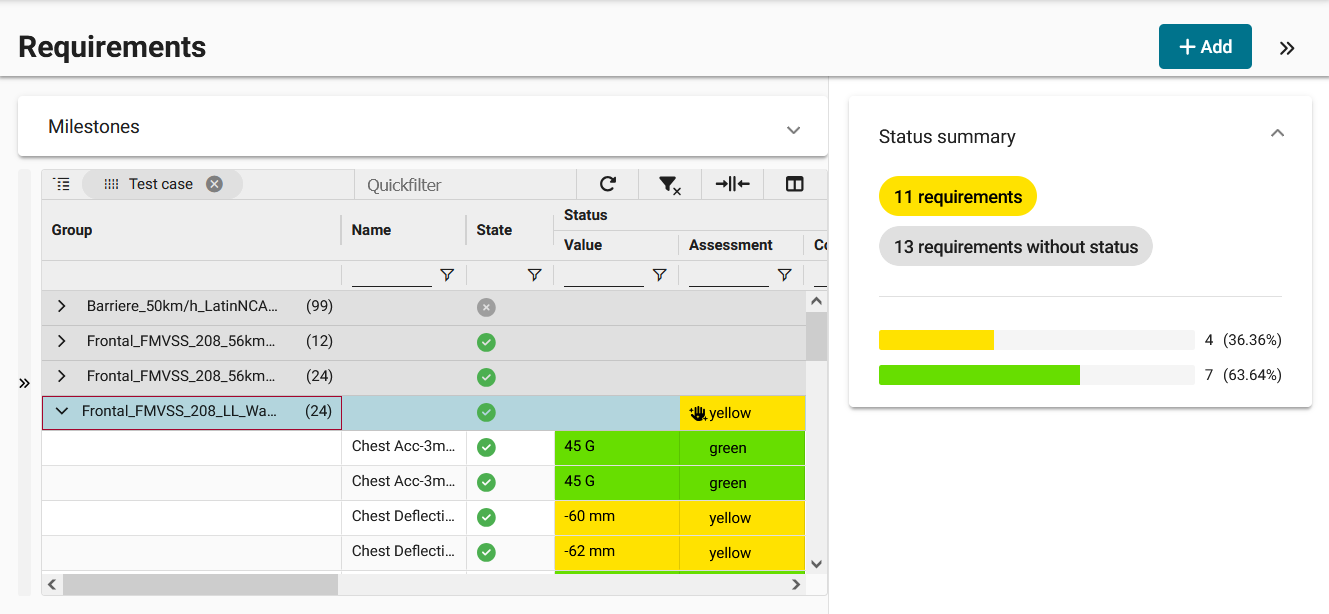Click first green assessment cell
The height and width of the screenshot is (614, 1329).
(x=742, y=448)
